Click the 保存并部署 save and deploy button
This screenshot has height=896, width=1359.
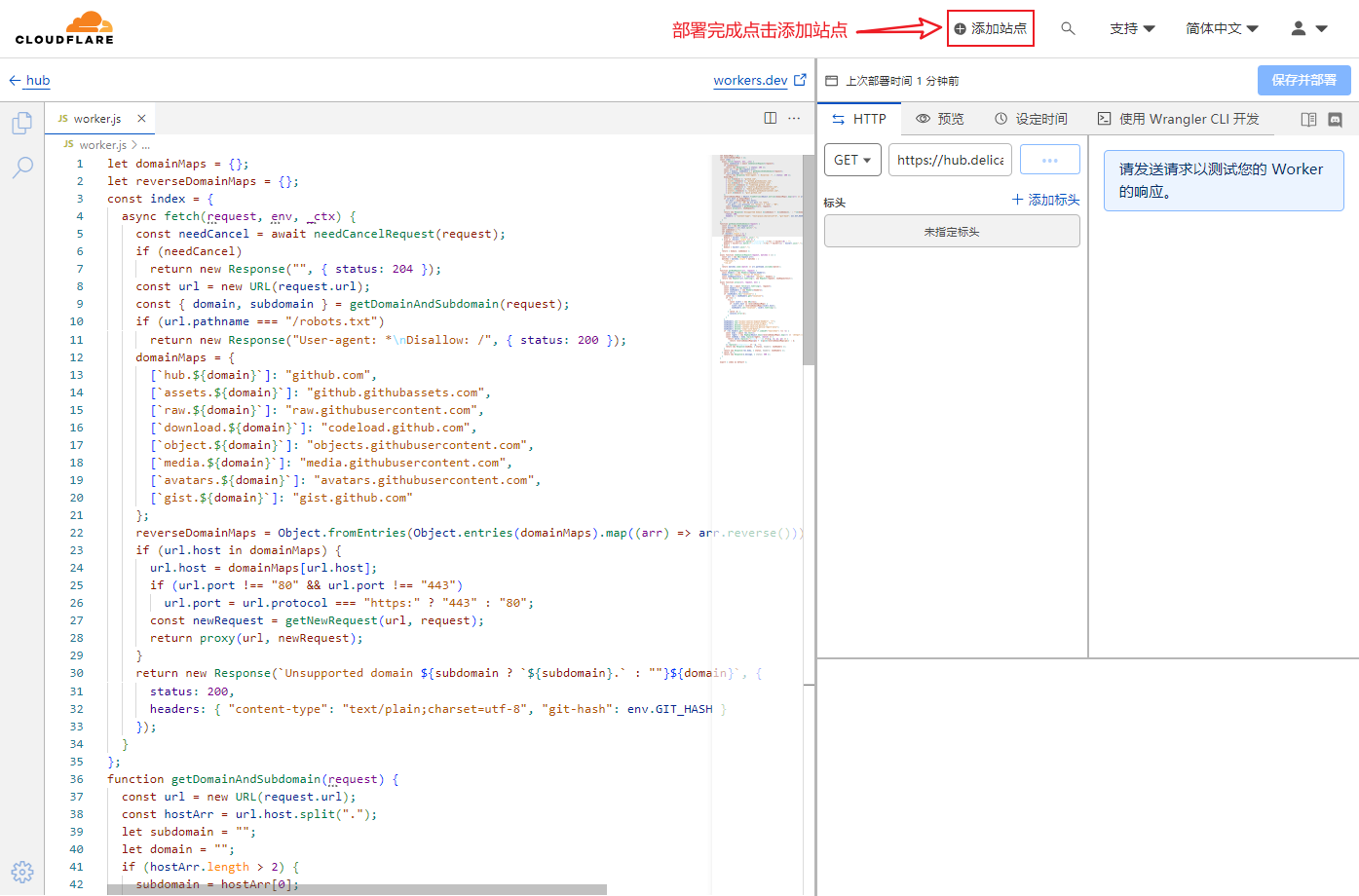[x=1303, y=80]
